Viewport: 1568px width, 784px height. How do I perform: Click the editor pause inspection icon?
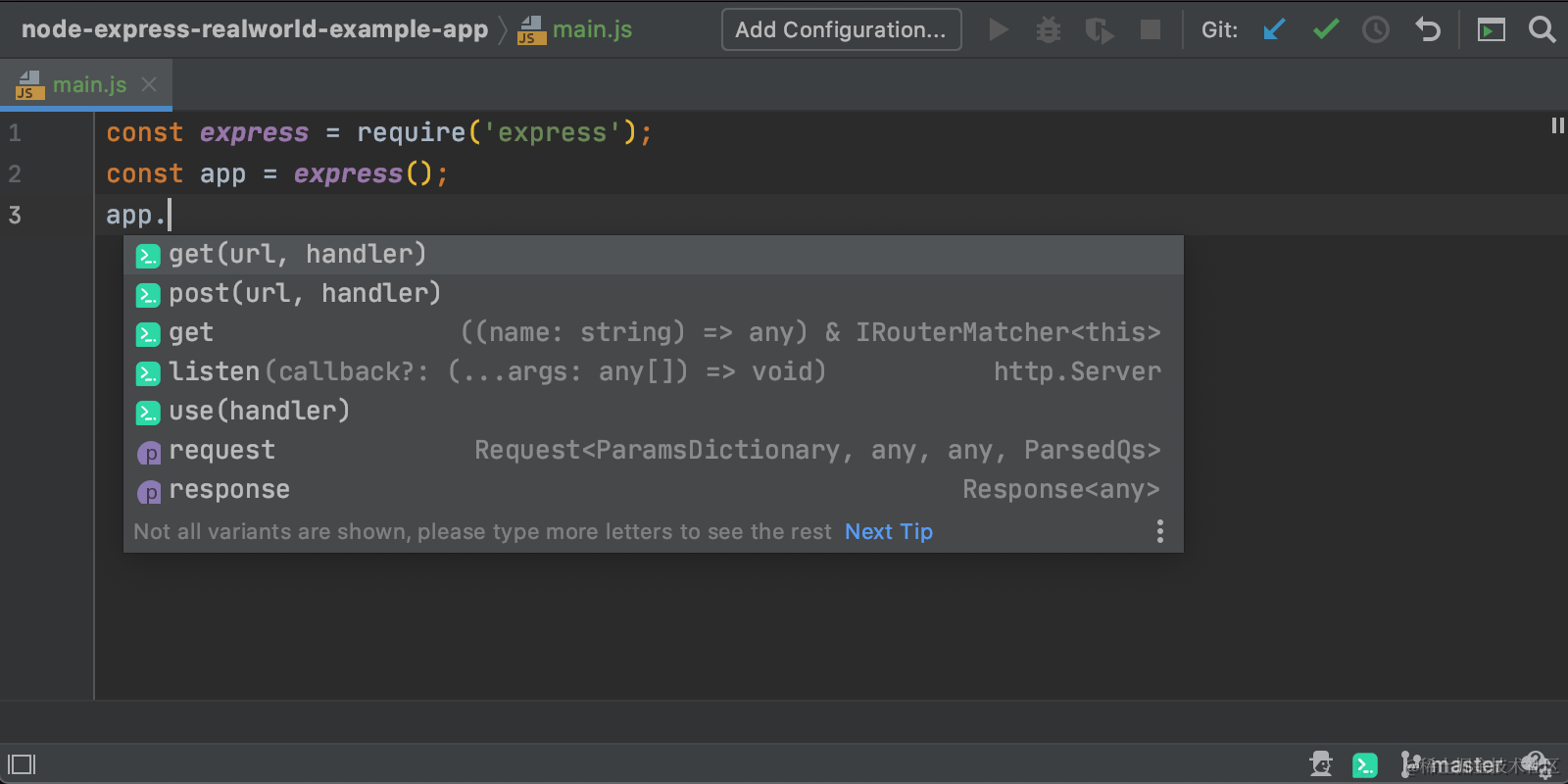pos(1557,125)
